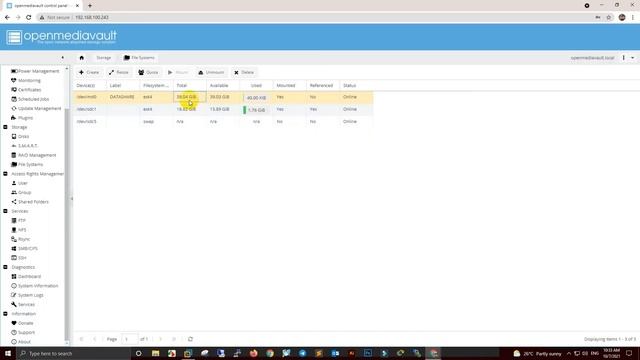Click the Create filesystem button
The height and width of the screenshot is (360, 640).
click(x=89, y=72)
